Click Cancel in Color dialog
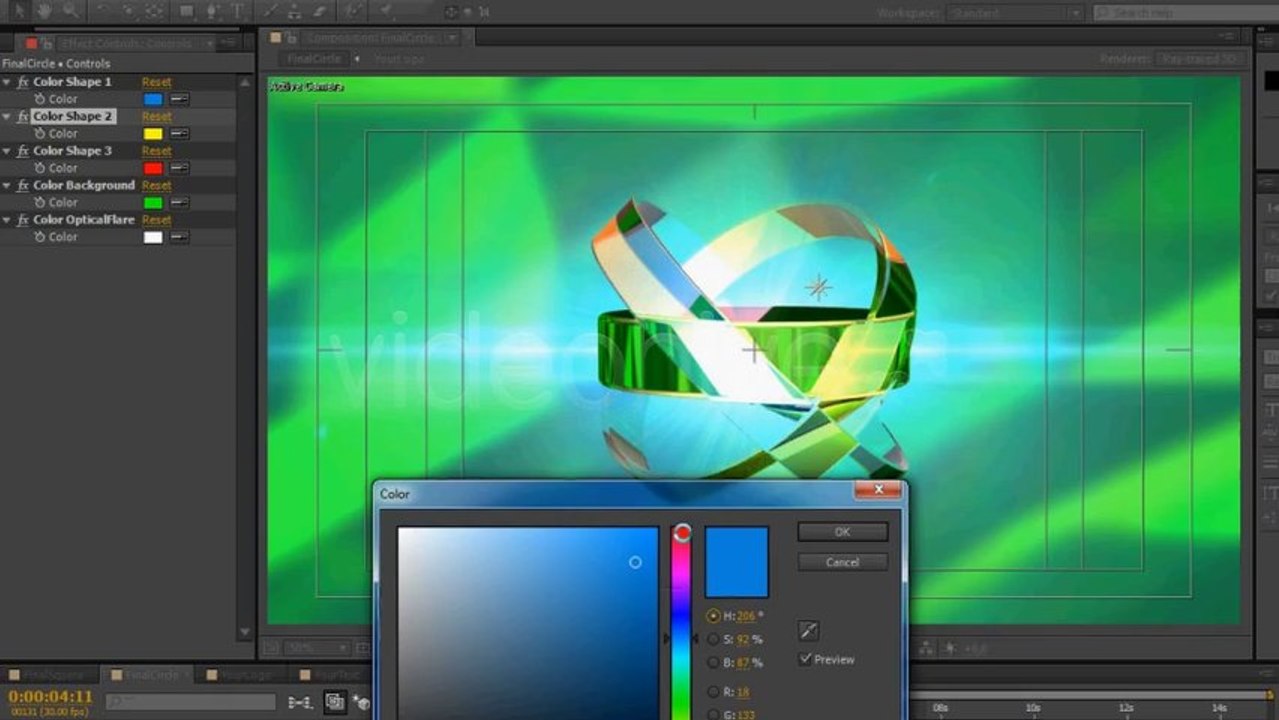The width and height of the screenshot is (1279, 720). pos(842,562)
